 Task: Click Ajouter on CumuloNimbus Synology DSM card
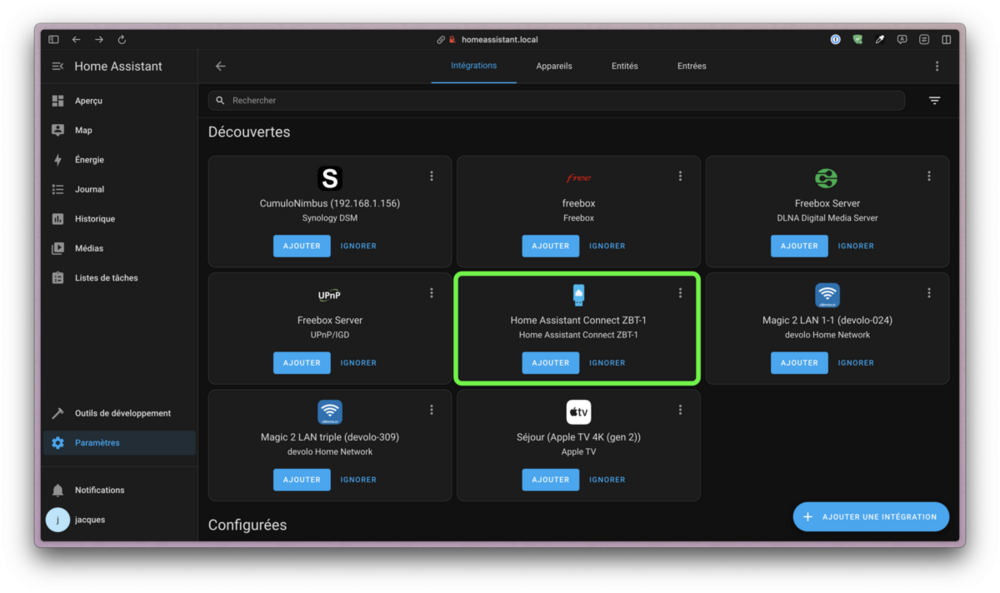[x=302, y=245]
